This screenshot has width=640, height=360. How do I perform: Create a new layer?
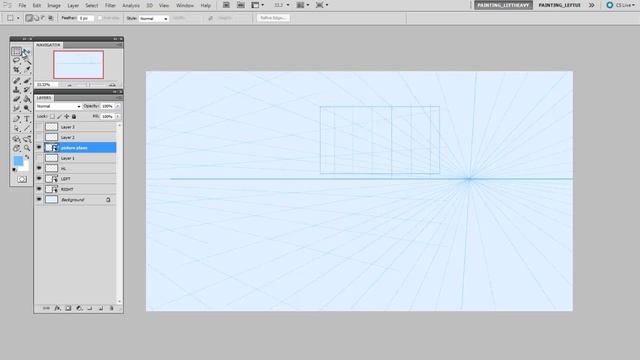tap(100, 308)
